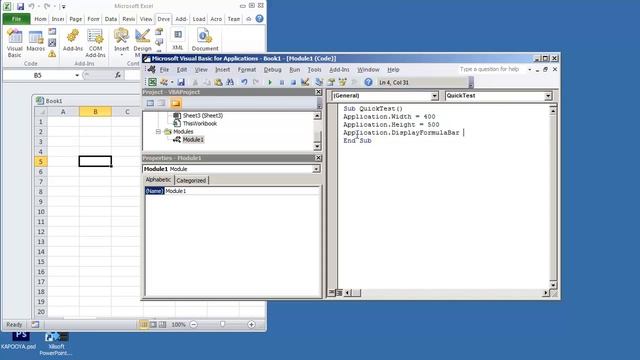Click Excel Help question mark icon
The height and width of the screenshot is (360, 640).
(x=260, y=19)
